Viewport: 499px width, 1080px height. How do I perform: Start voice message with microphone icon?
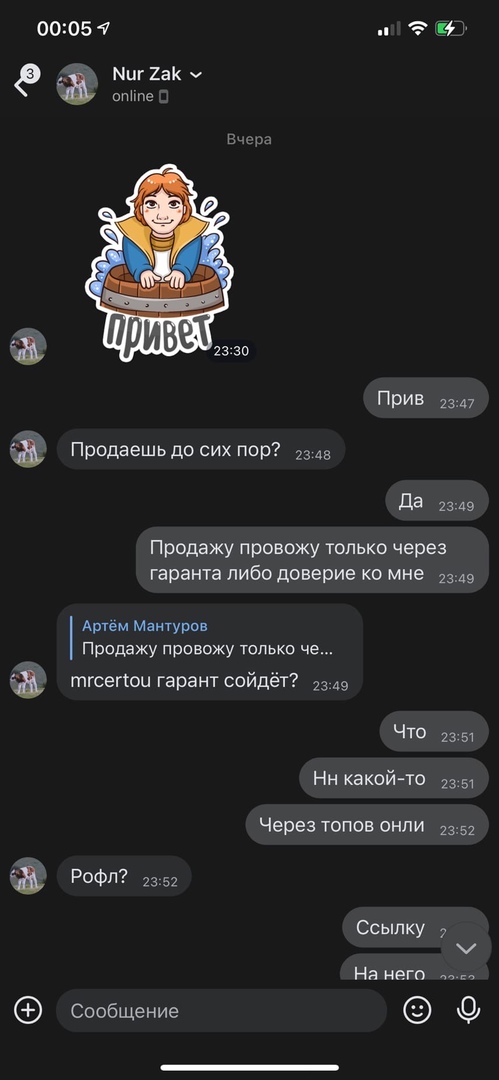tap(469, 1010)
